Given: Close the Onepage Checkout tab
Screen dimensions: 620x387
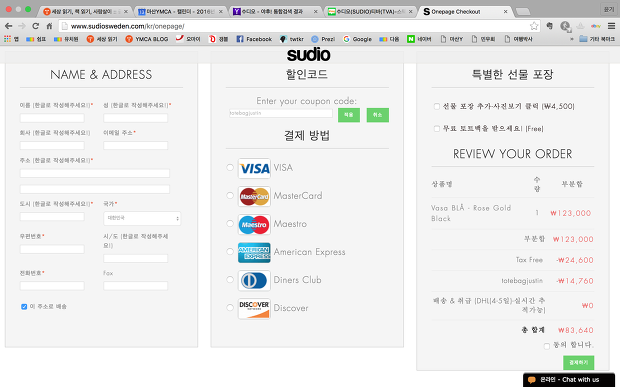Looking at the screenshot, I should [505, 12].
